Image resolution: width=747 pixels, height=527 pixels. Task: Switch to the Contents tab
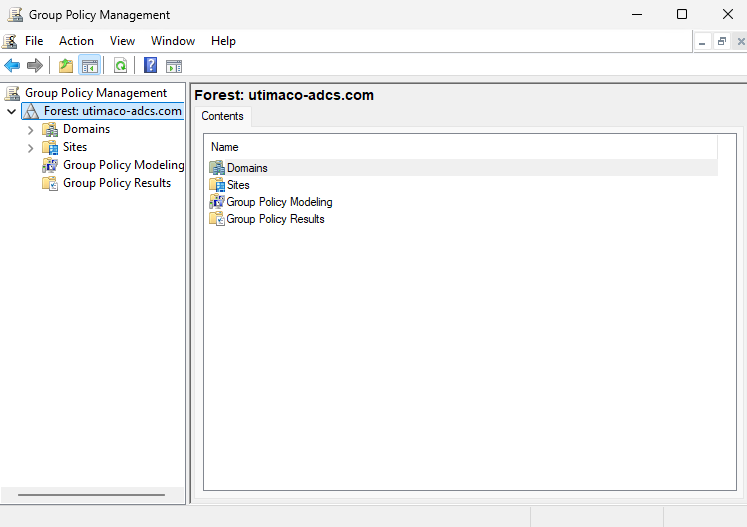[222, 116]
